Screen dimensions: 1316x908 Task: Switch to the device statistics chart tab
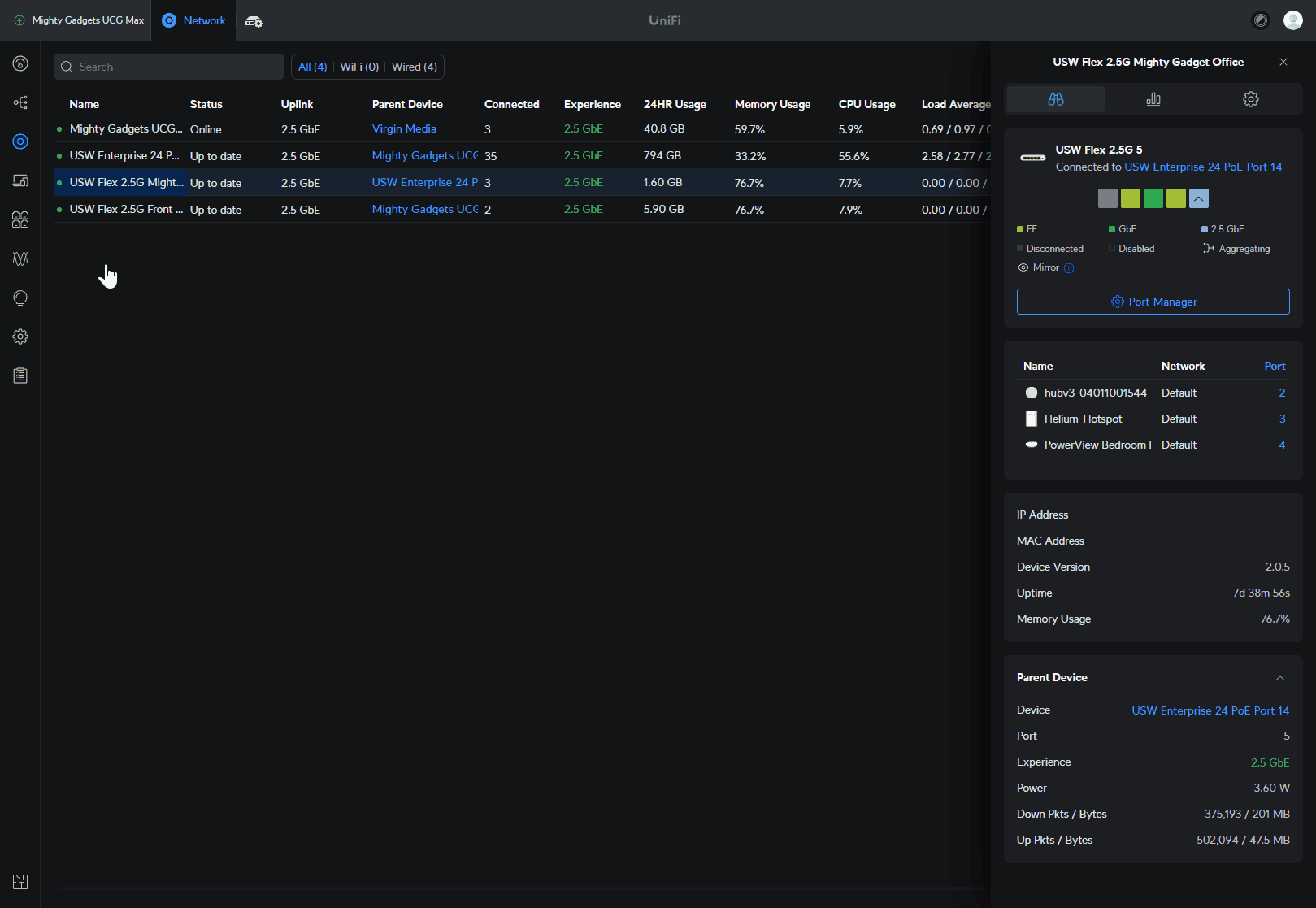(x=1153, y=99)
